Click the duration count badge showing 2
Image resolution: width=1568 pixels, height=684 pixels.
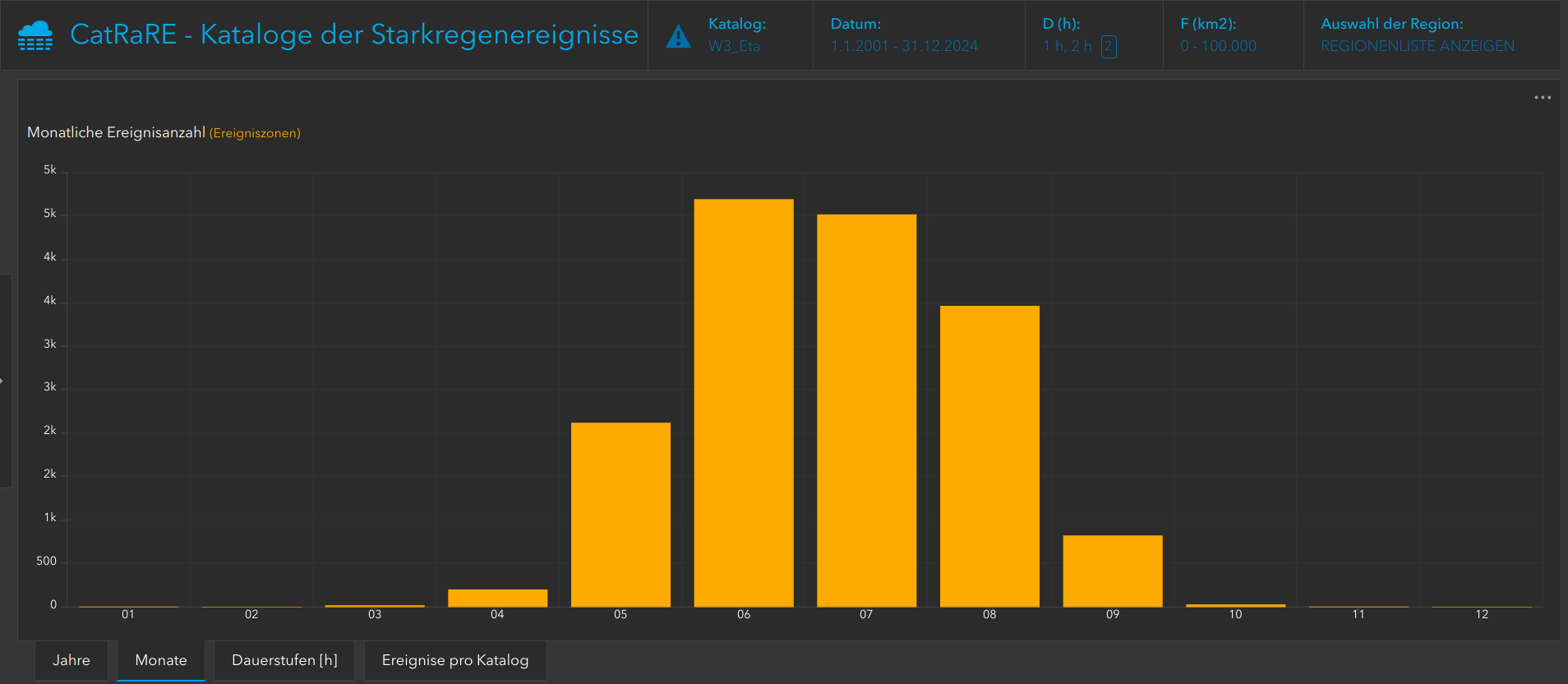pos(1109,47)
